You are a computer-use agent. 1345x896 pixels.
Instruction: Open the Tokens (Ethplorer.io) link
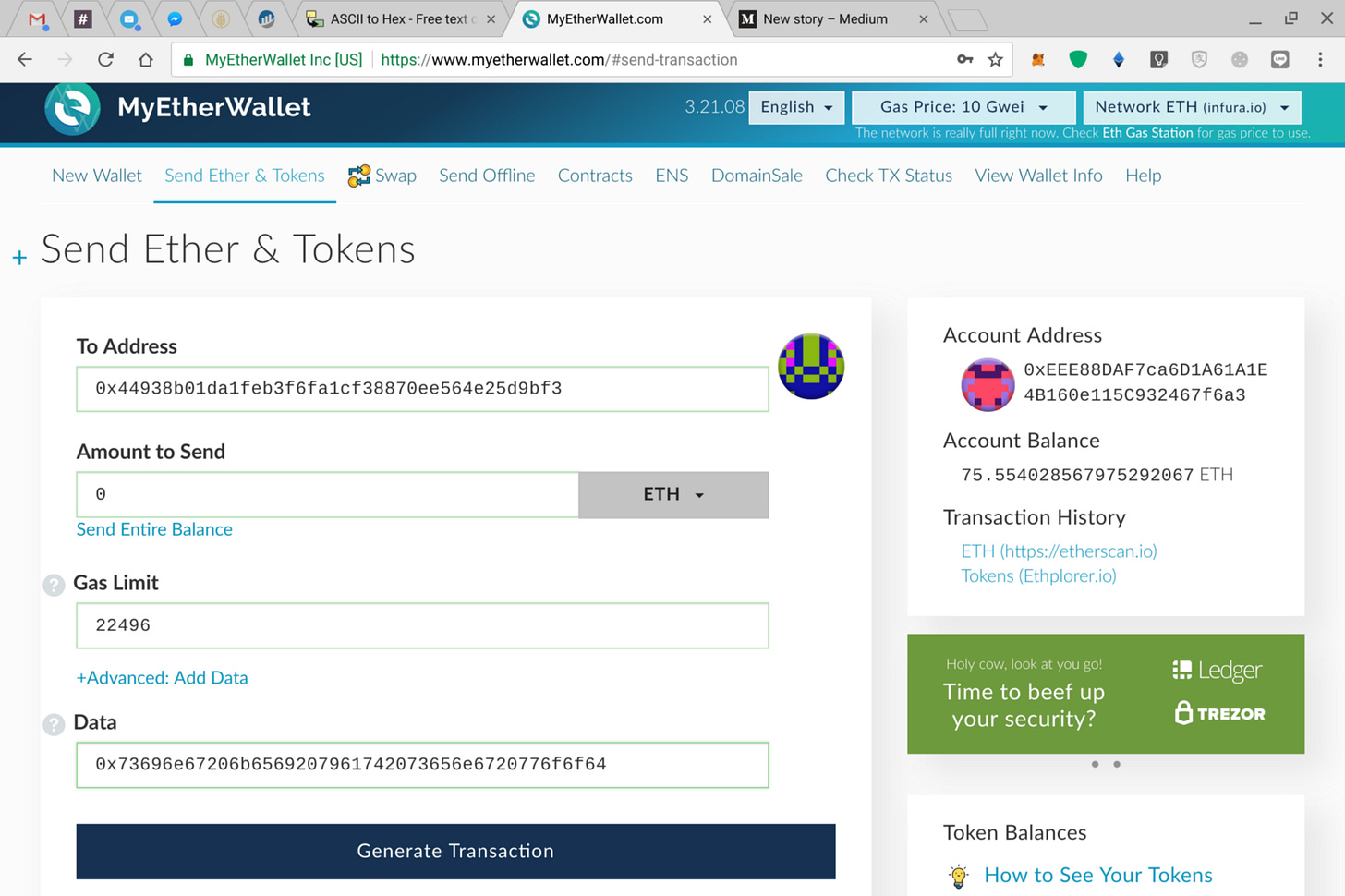pyautogui.click(x=1038, y=575)
